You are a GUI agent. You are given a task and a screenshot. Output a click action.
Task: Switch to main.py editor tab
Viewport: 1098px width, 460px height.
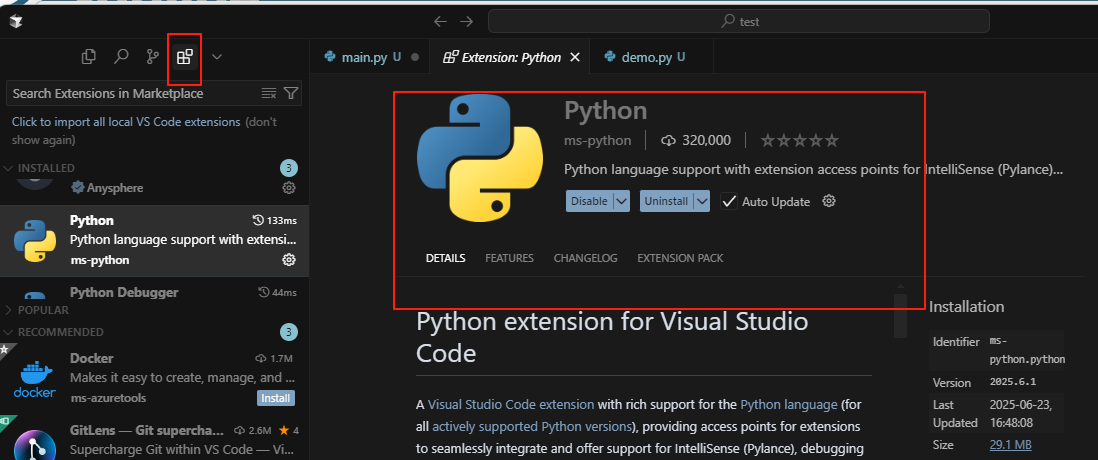[x=371, y=57]
